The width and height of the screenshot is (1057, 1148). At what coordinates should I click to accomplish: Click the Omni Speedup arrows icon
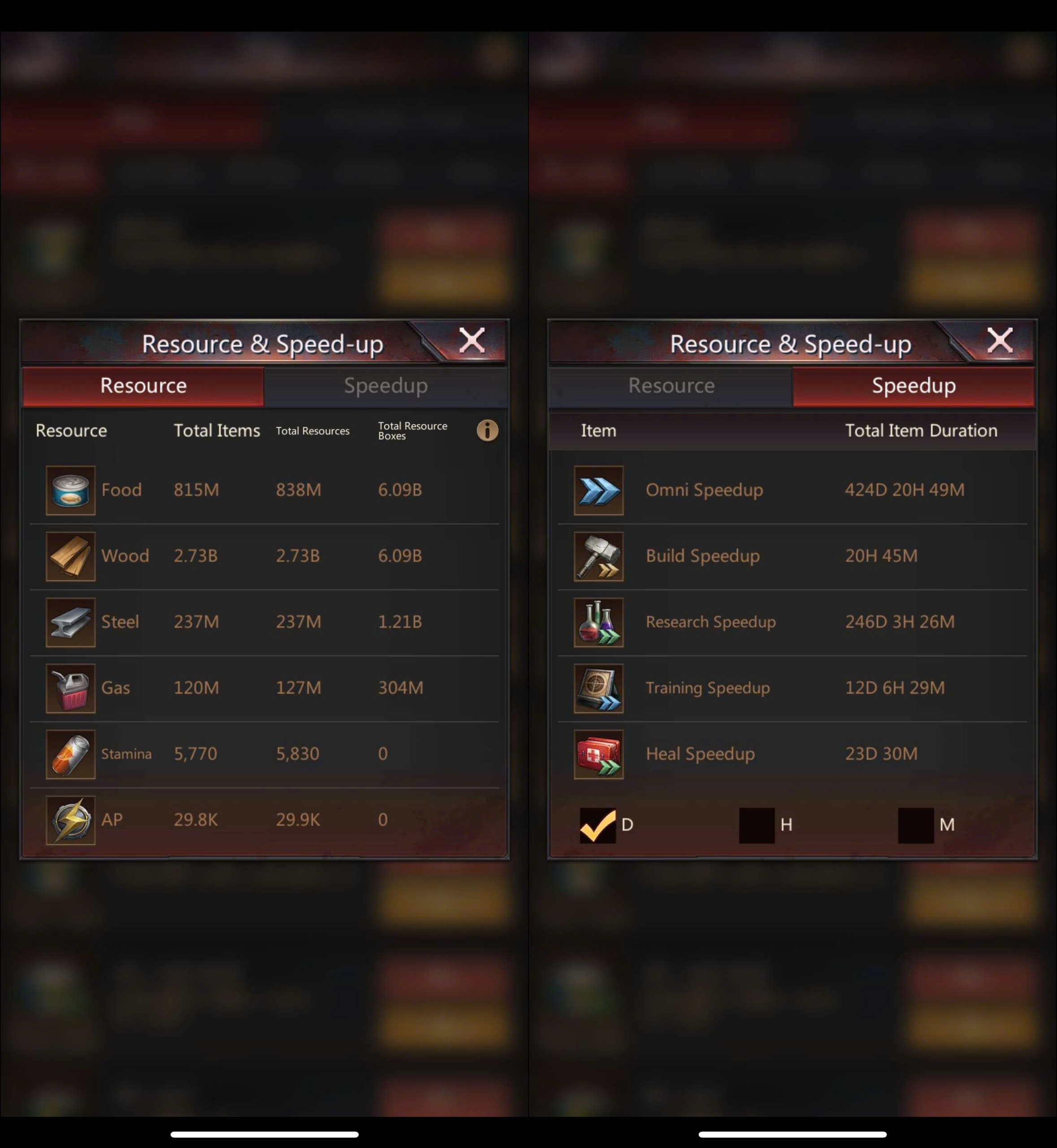click(x=598, y=491)
